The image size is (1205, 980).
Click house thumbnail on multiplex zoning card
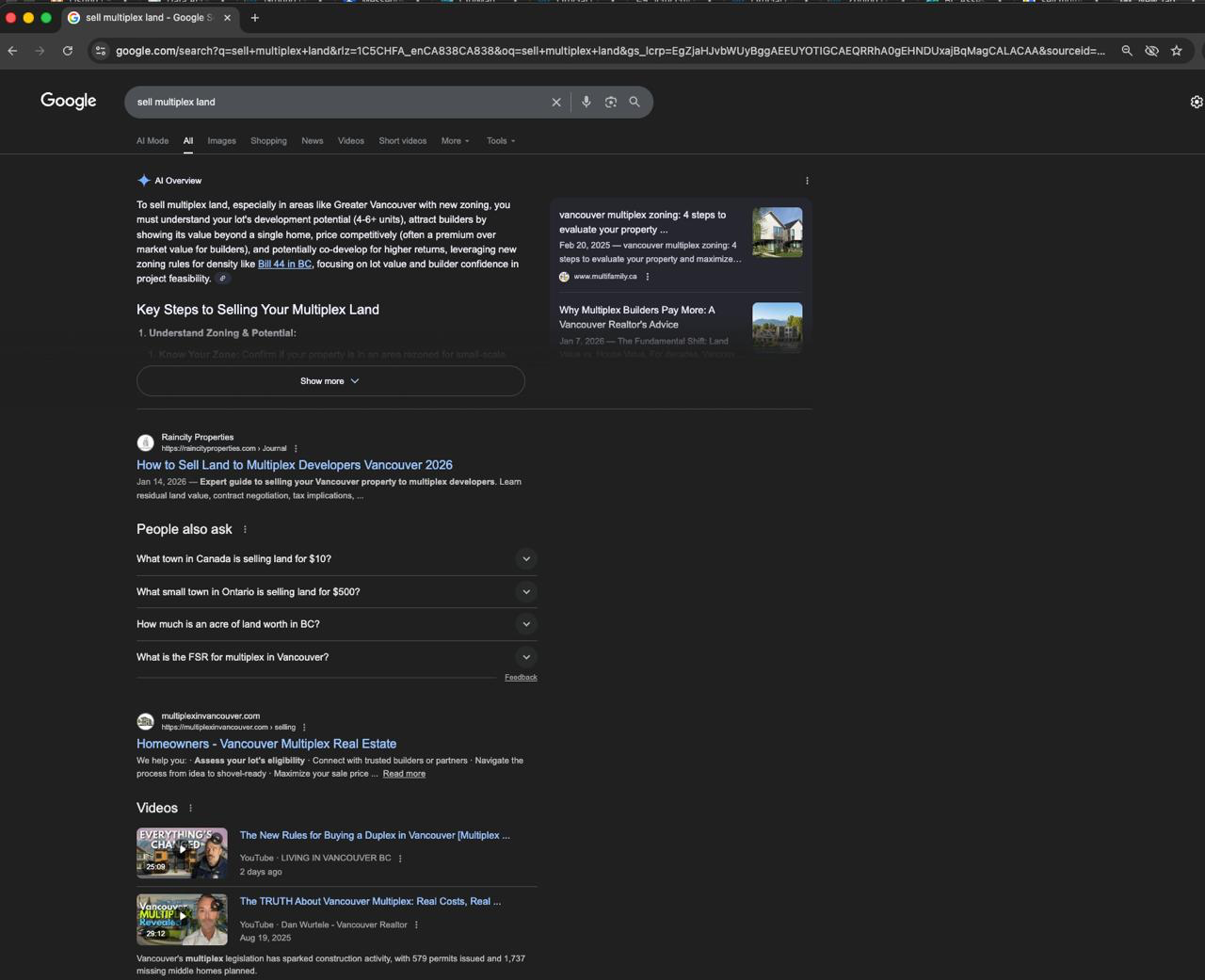[x=778, y=233]
